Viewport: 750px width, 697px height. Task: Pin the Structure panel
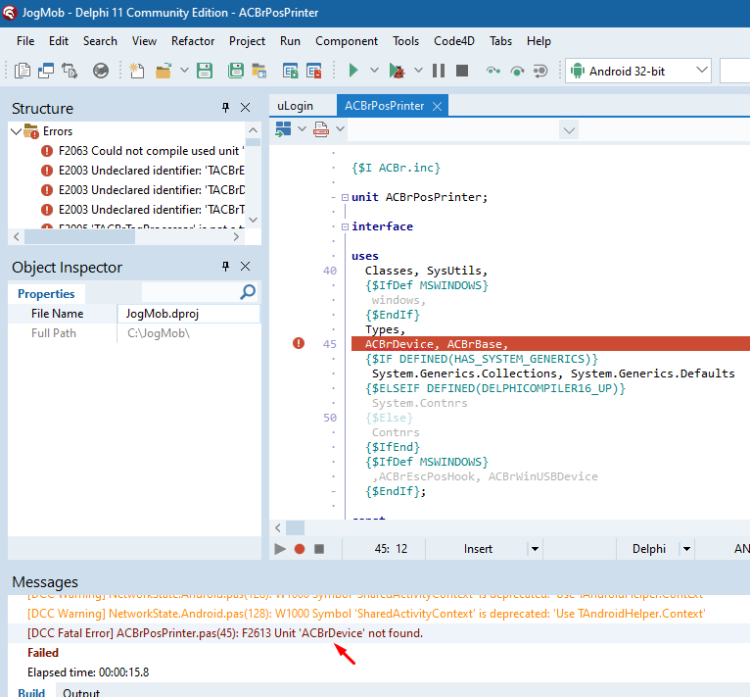coord(225,108)
